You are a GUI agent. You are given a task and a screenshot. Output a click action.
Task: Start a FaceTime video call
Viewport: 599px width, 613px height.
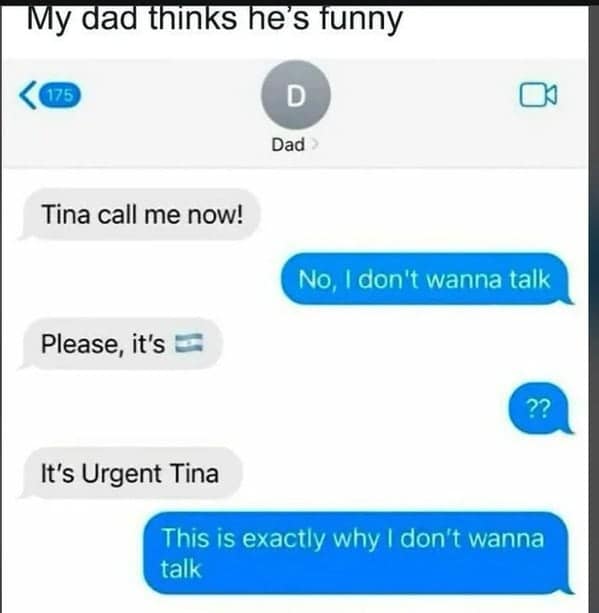click(538, 95)
